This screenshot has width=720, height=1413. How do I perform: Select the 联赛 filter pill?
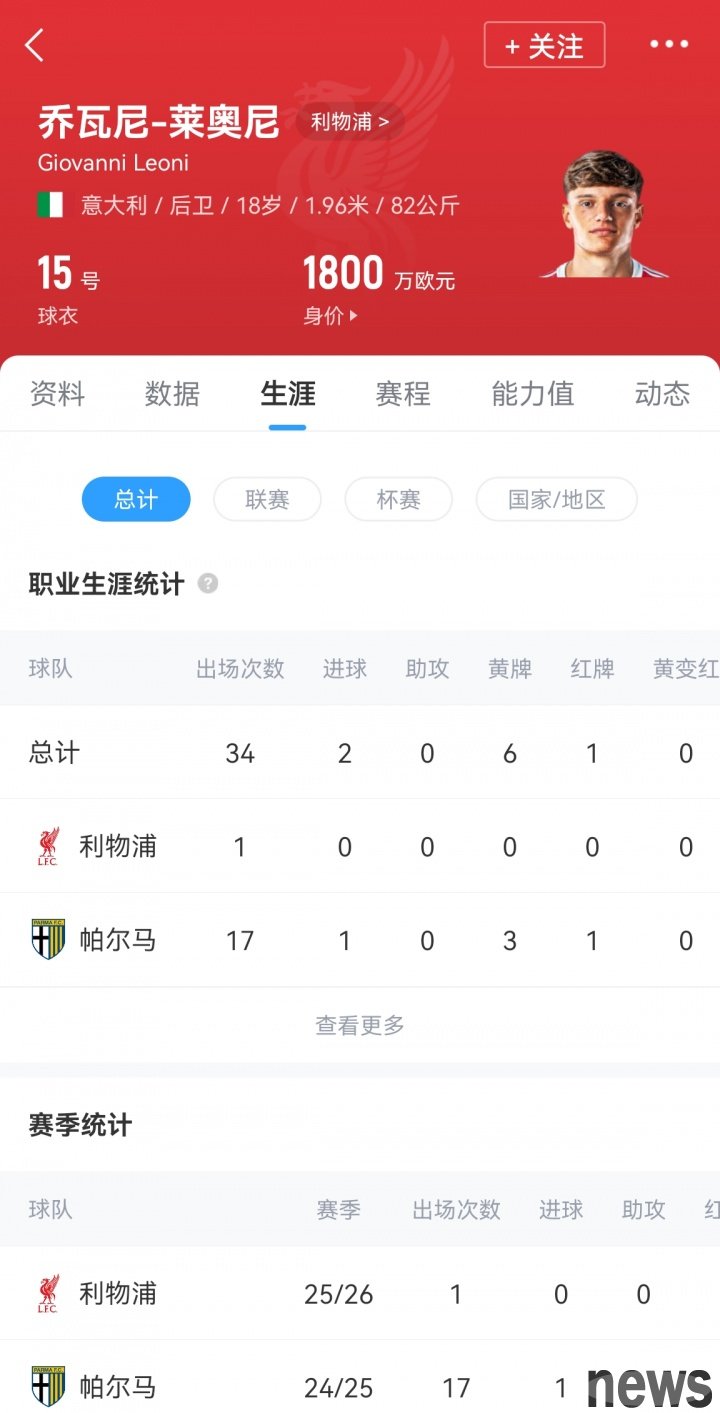point(267,499)
